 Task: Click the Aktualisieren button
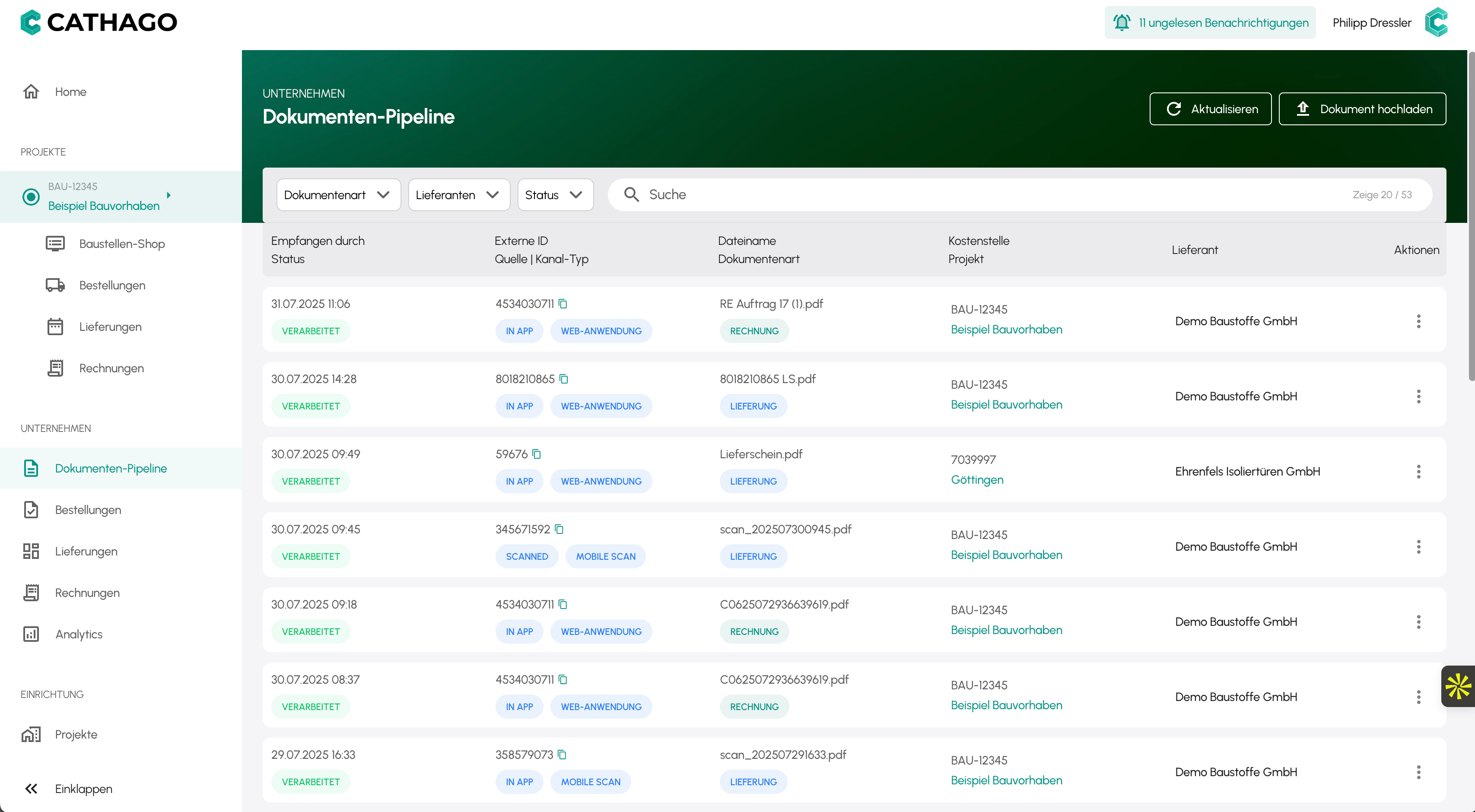coord(1211,109)
